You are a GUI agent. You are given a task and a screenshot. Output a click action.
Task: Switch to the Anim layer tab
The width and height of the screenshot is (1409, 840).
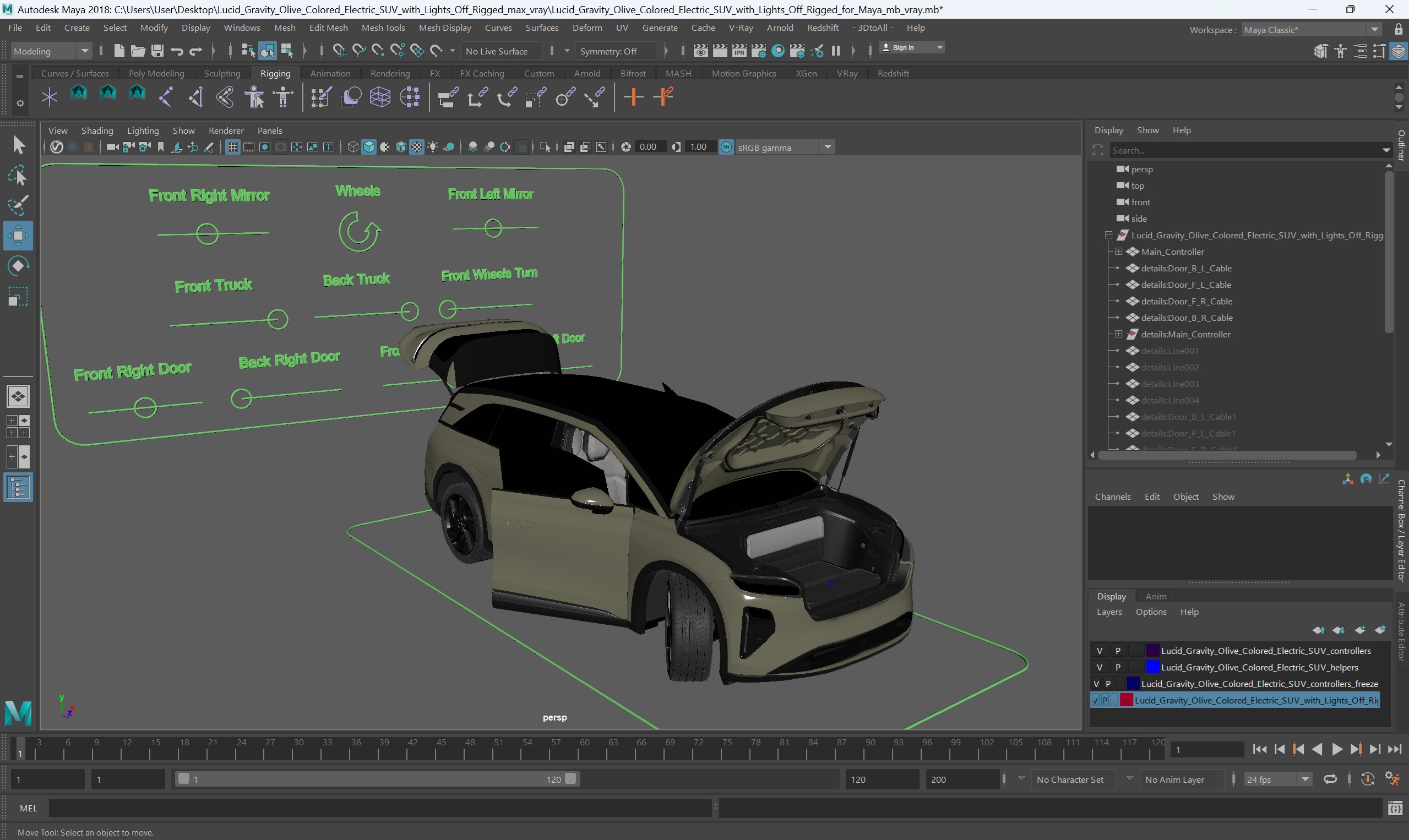tap(1155, 596)
